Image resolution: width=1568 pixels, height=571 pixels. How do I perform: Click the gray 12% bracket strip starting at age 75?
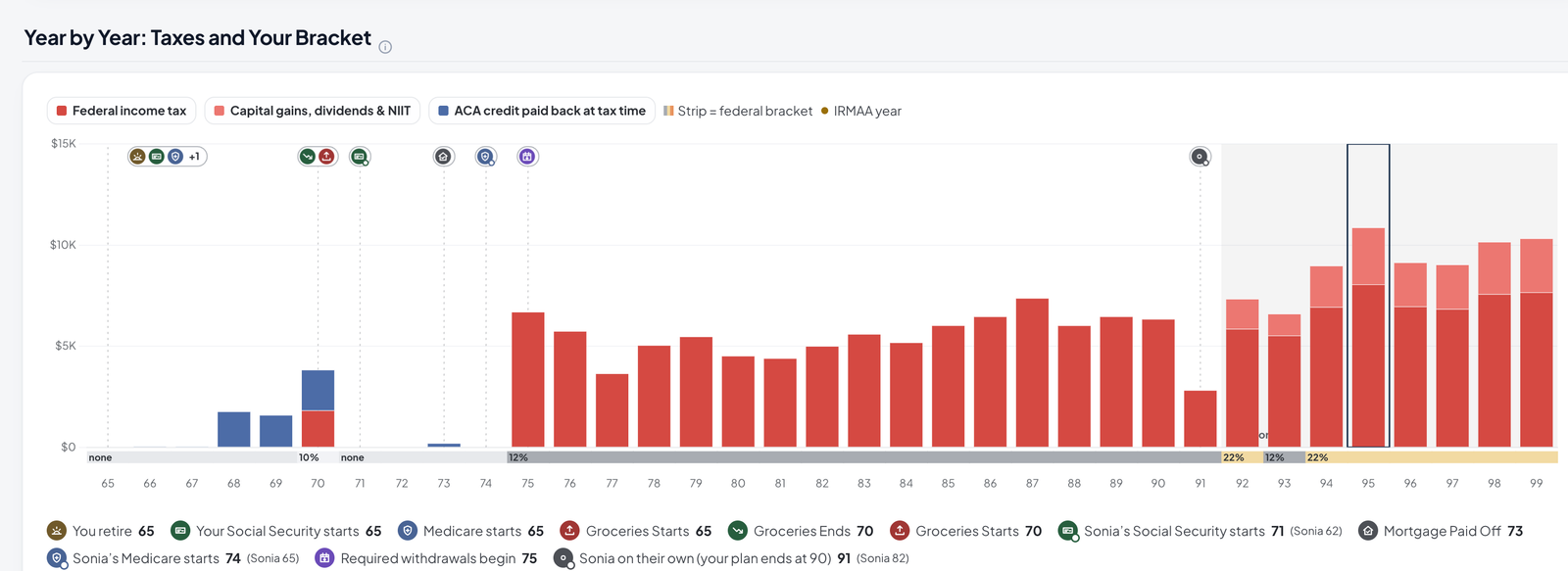point(863,457)
